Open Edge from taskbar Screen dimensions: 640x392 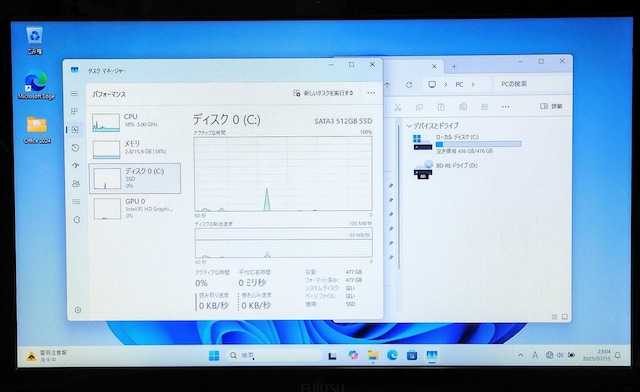click(392, 355)
